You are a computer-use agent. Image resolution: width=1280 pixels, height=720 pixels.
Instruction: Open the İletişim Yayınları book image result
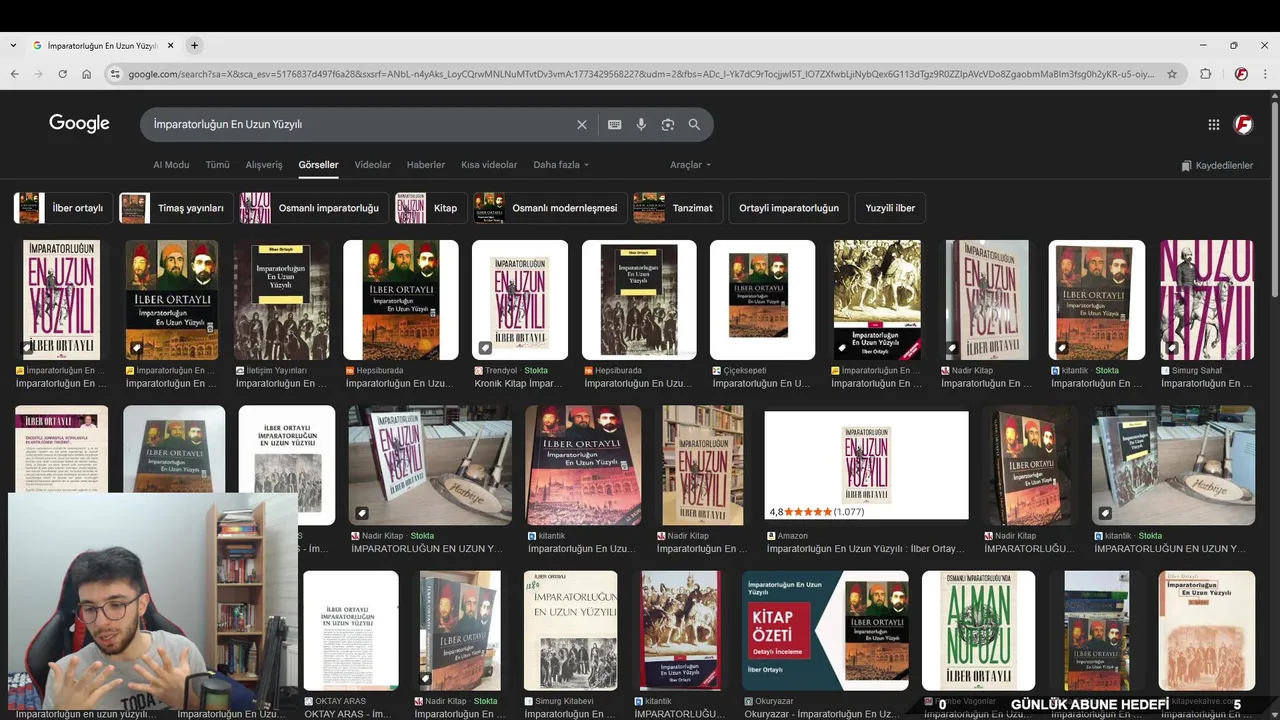282,300
